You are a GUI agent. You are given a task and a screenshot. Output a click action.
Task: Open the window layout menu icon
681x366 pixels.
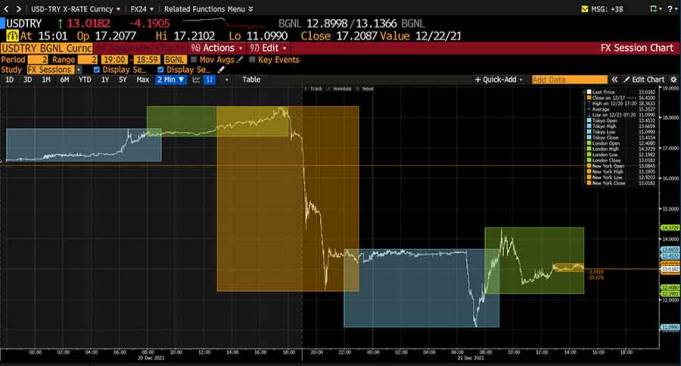pyautogui.click(x=655, y=9)
